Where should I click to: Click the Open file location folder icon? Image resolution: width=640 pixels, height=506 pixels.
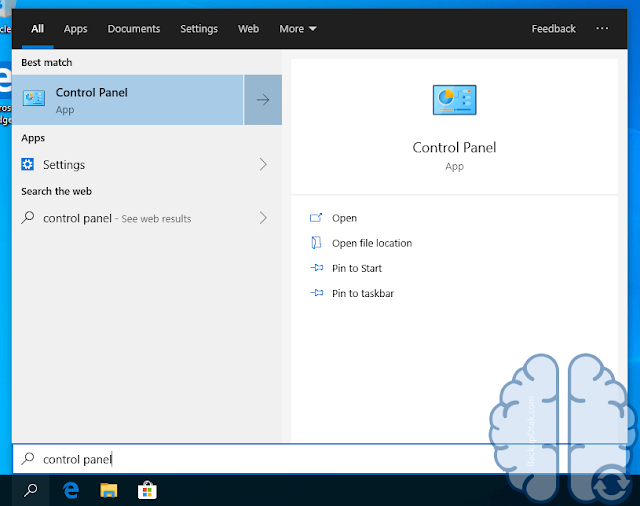[x=316, y=243]
